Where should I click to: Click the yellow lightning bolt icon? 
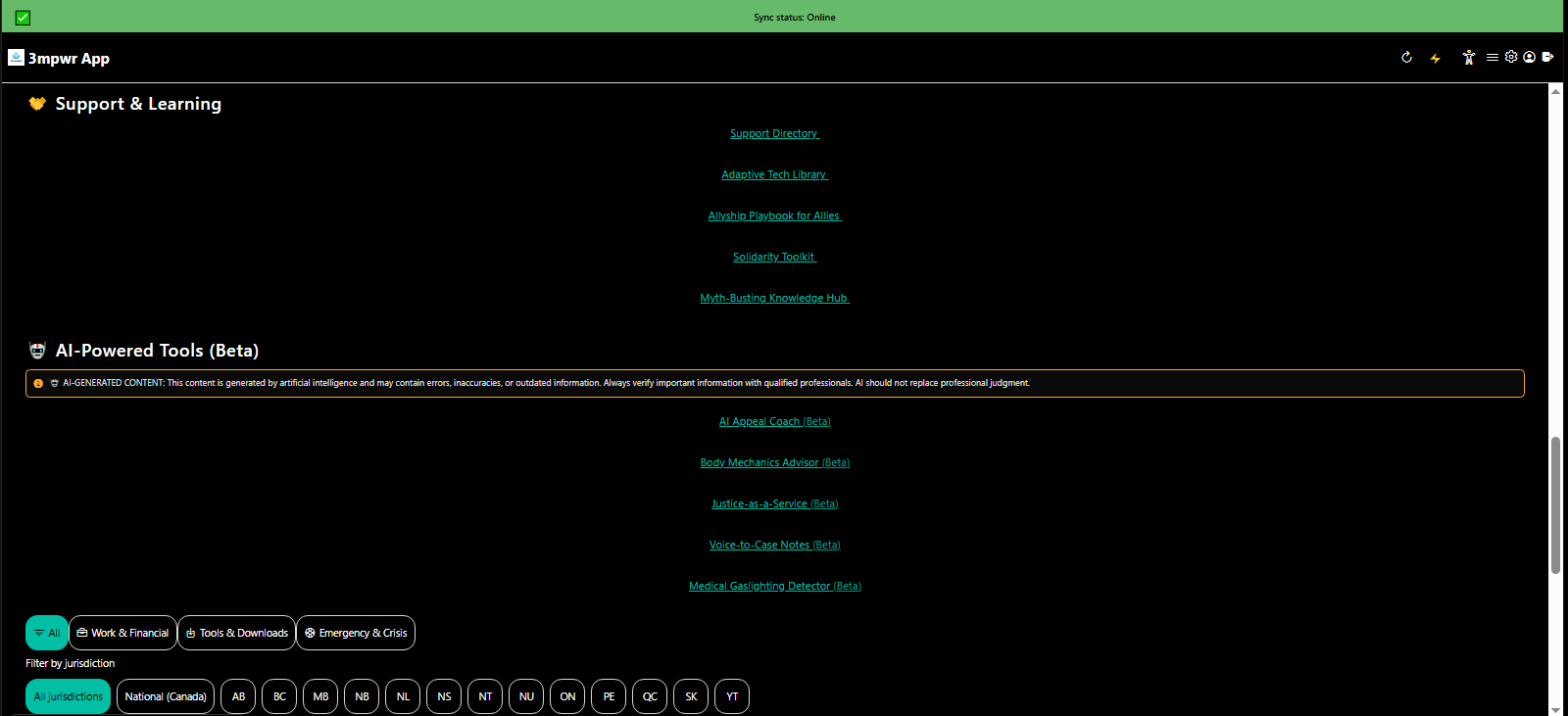(x=1435, y=59)
